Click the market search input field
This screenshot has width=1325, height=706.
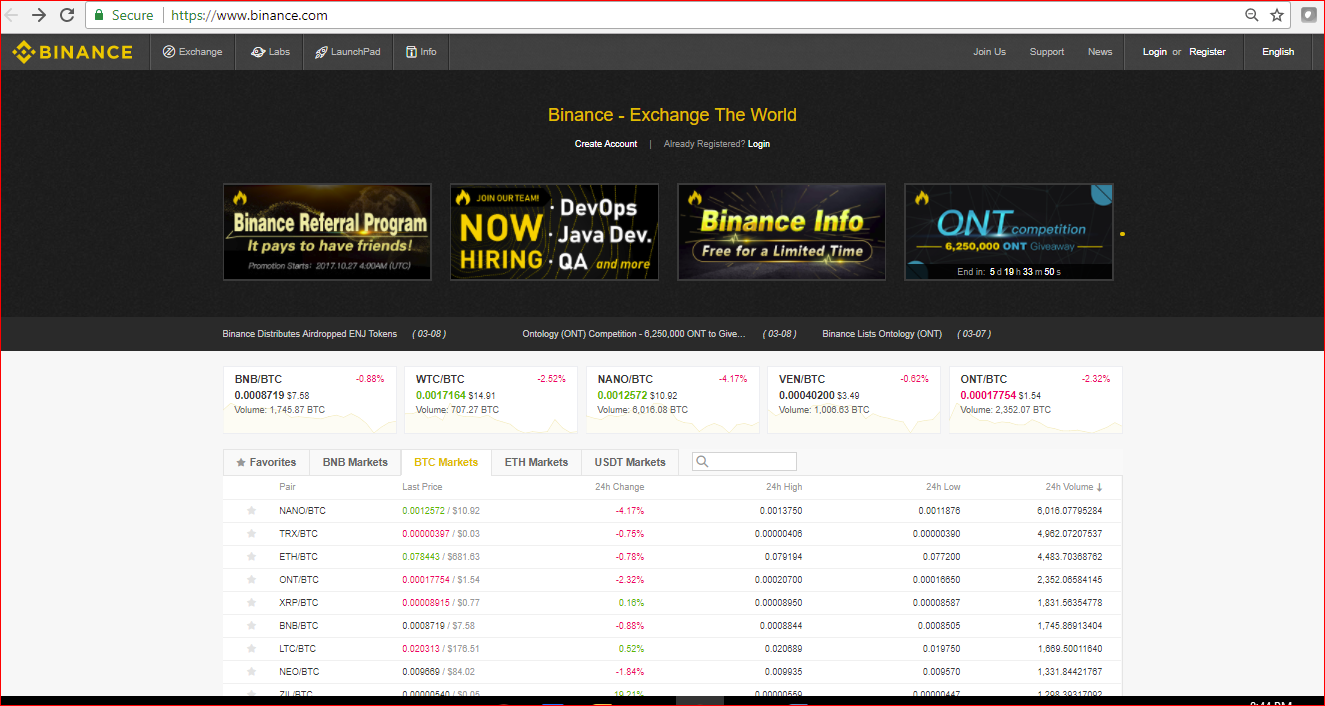745,462
